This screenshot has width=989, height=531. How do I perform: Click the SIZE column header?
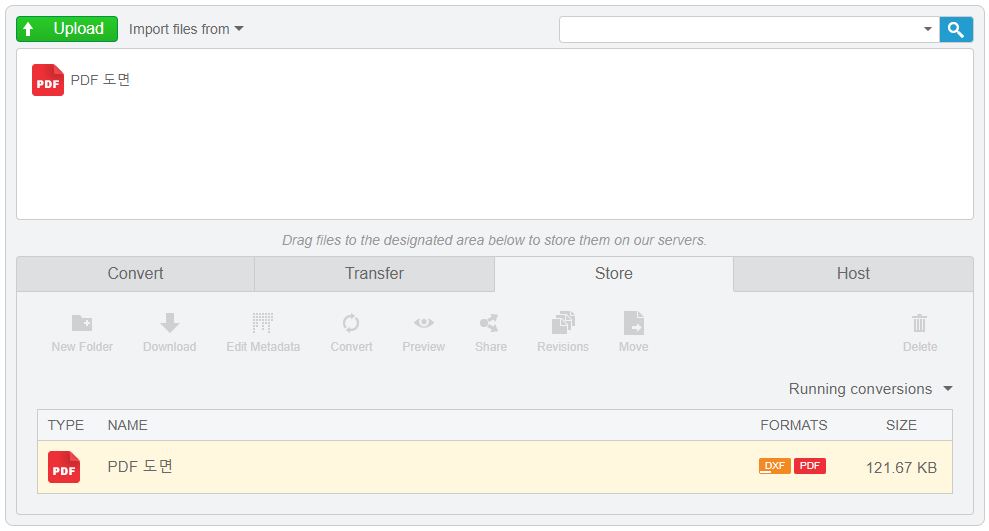click(x=901, y=426)
